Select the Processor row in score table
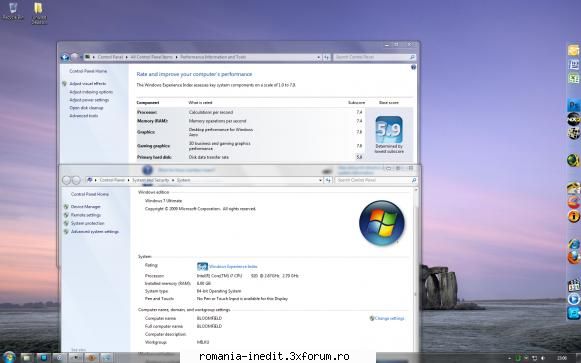 [250, 112]
